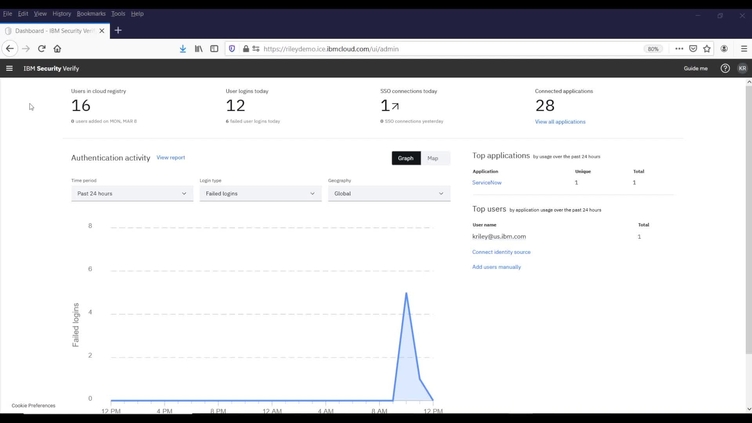Open the Library bookshelf icon

(x=198, y=48)
